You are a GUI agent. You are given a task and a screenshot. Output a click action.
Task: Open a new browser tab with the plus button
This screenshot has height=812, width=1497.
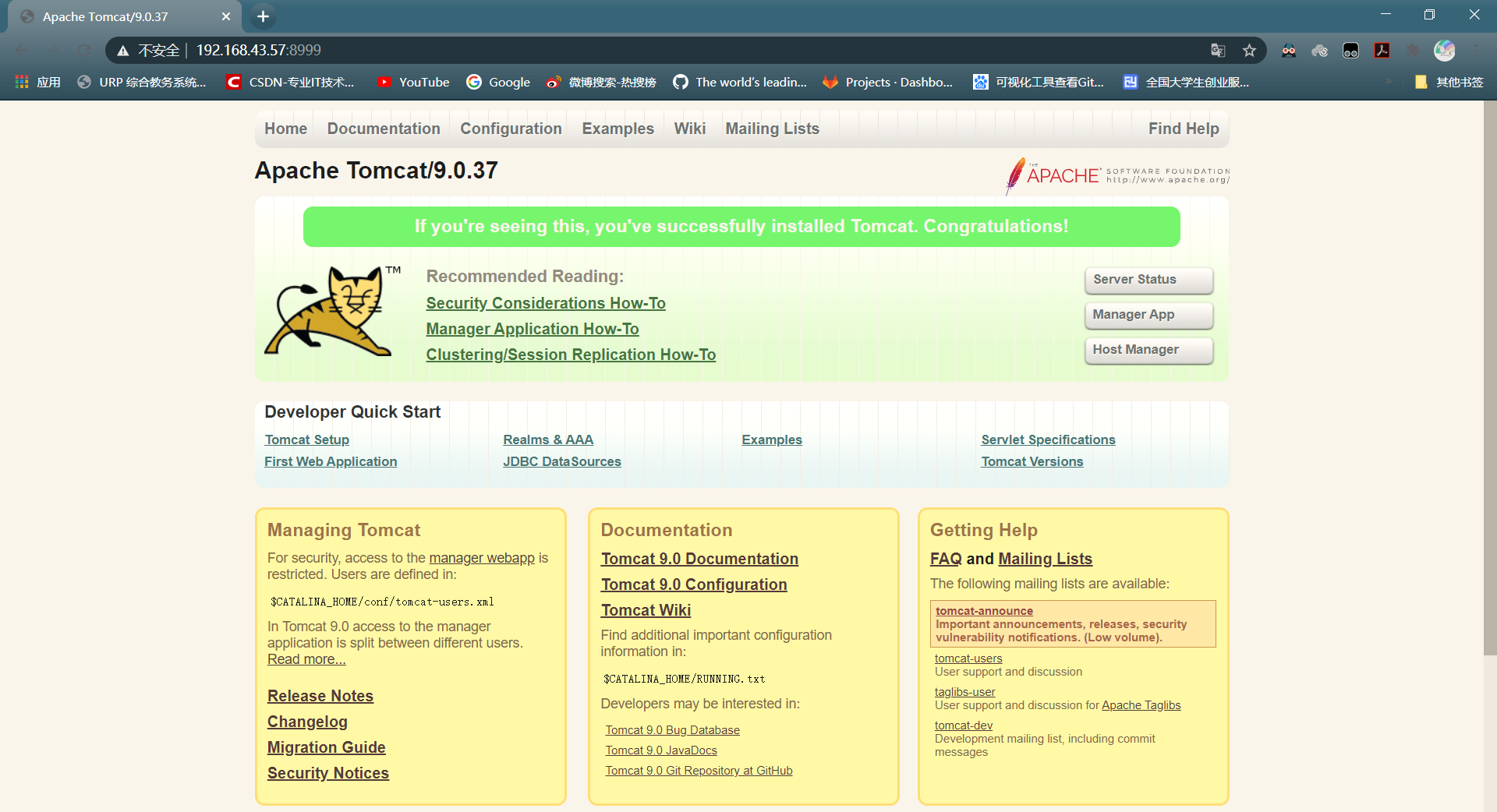click(263, 16)
